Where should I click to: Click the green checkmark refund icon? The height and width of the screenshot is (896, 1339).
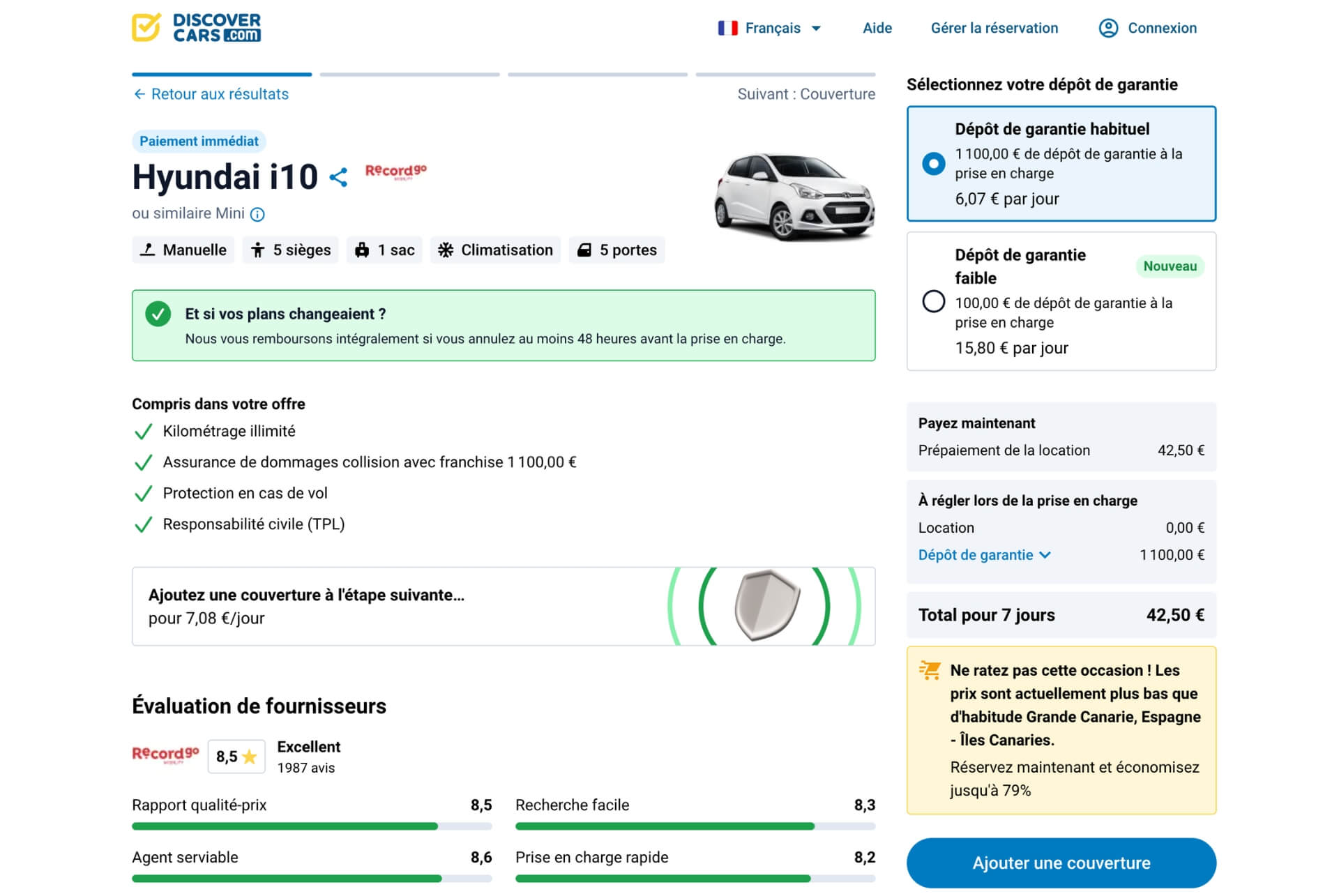click(158, 314)
